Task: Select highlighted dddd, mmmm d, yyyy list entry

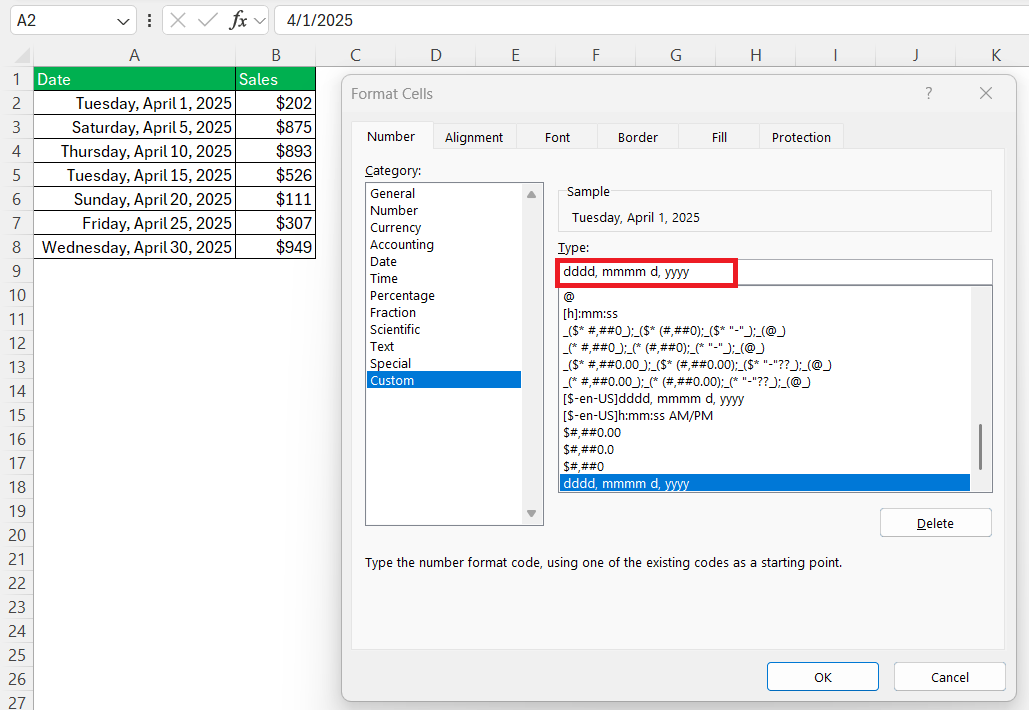Action: (x=765, y=484)
